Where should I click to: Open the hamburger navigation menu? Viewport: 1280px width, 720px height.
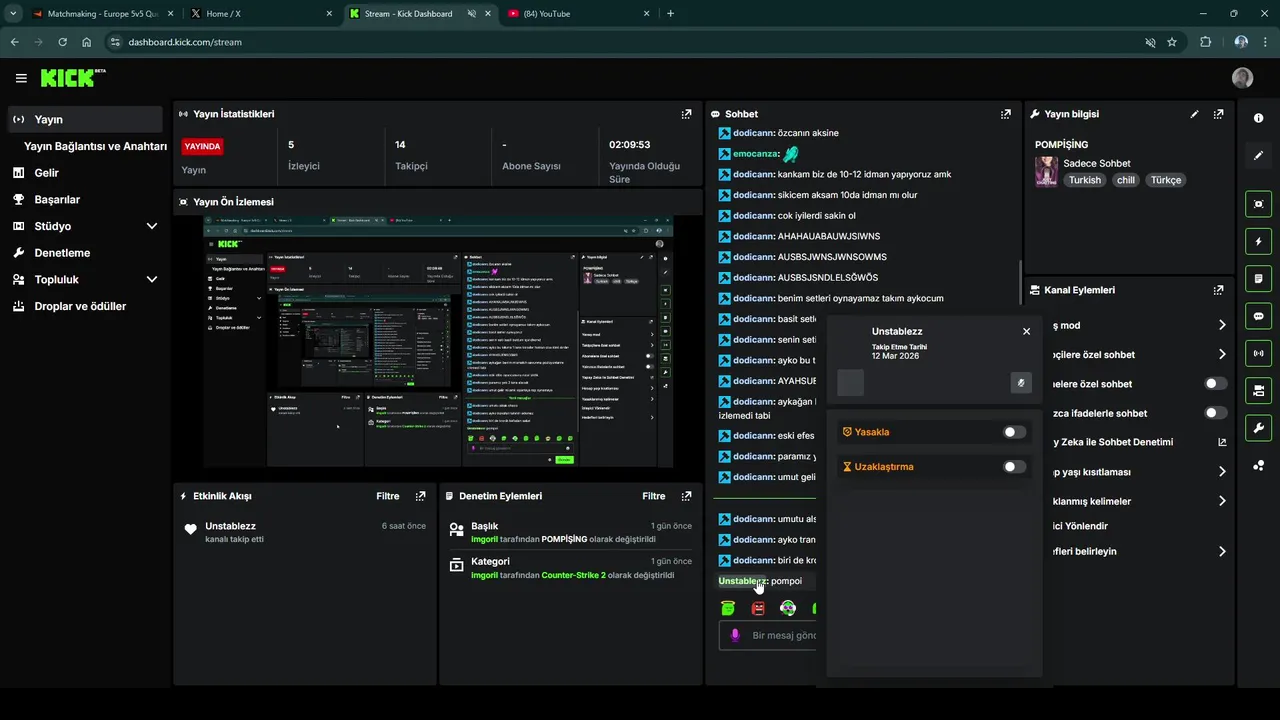pyautogui.click(x=21, y=78)
